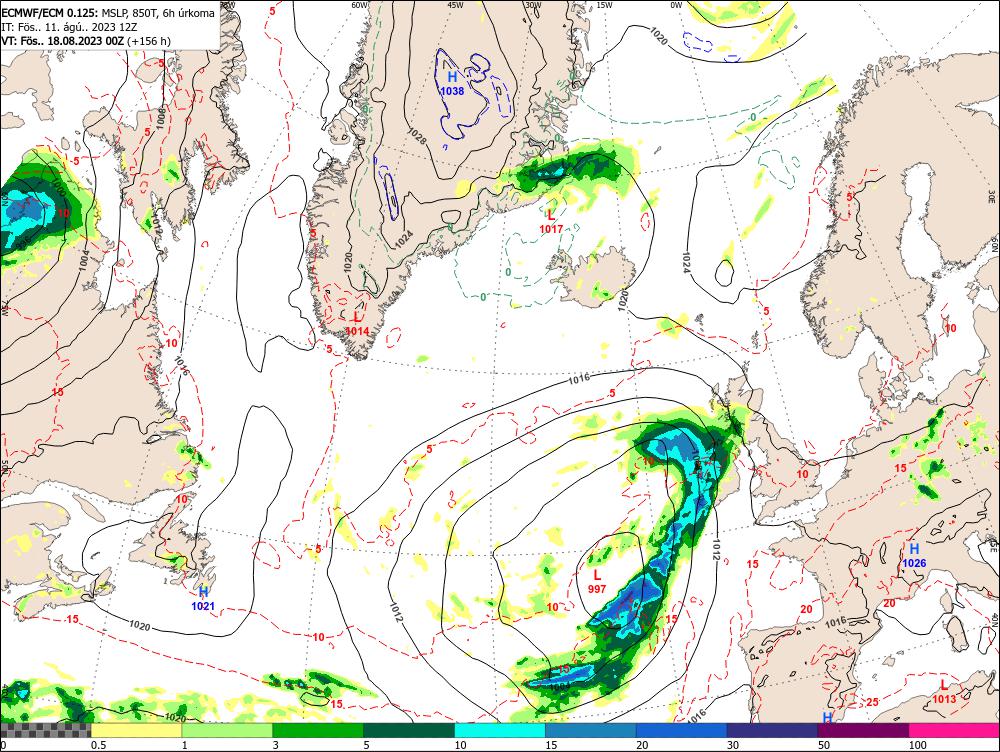
Task: Click the '15W' longitude label
Action: pyautogui.click(x=605, y=4)
